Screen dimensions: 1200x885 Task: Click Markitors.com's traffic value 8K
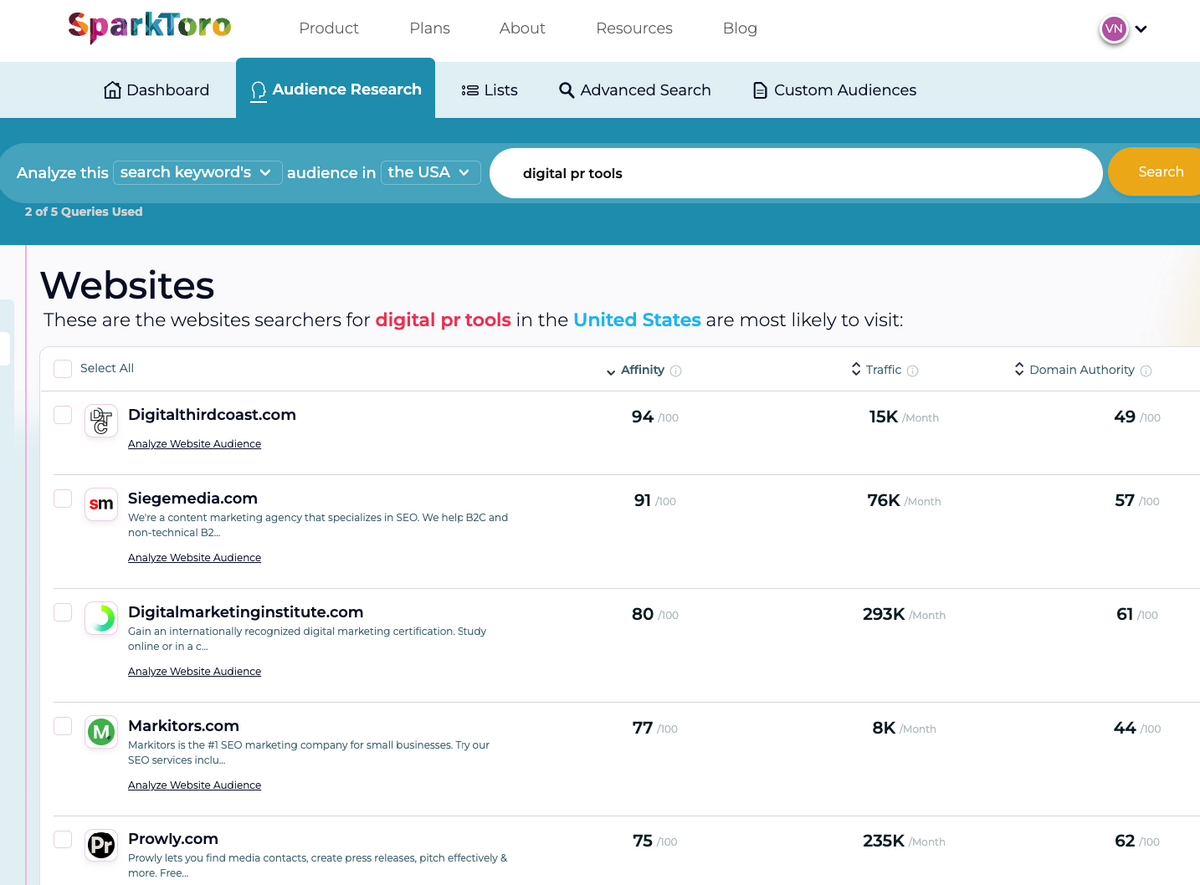pyautogui.click(x=884, y=728)
